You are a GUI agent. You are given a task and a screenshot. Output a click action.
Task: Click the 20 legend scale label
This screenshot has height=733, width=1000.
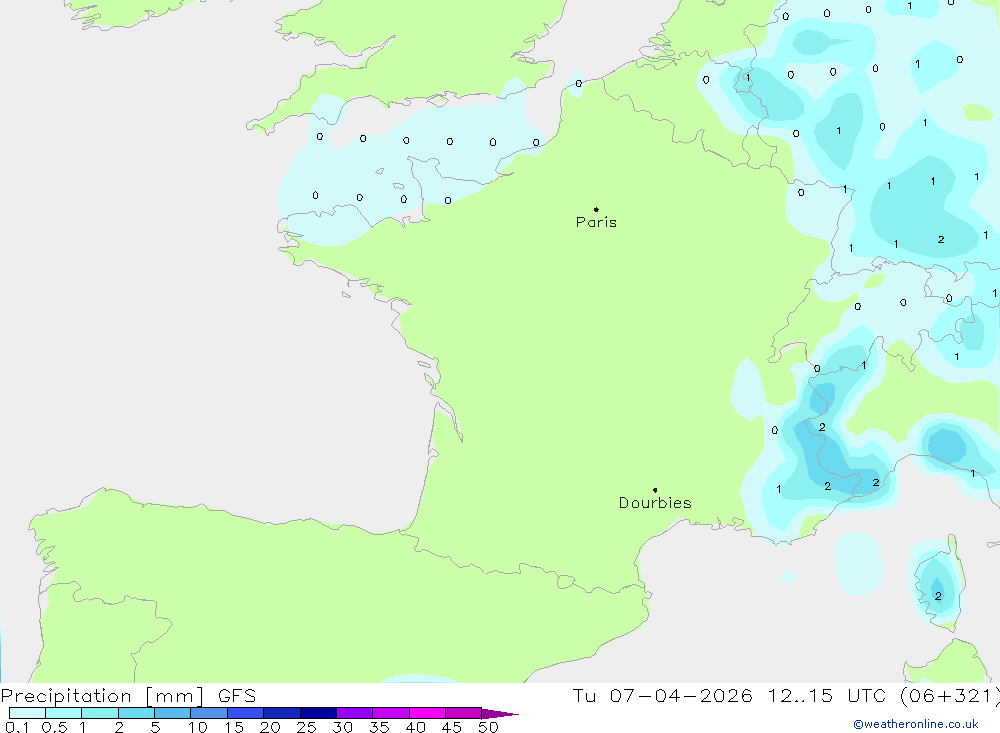tap(270, 727)
